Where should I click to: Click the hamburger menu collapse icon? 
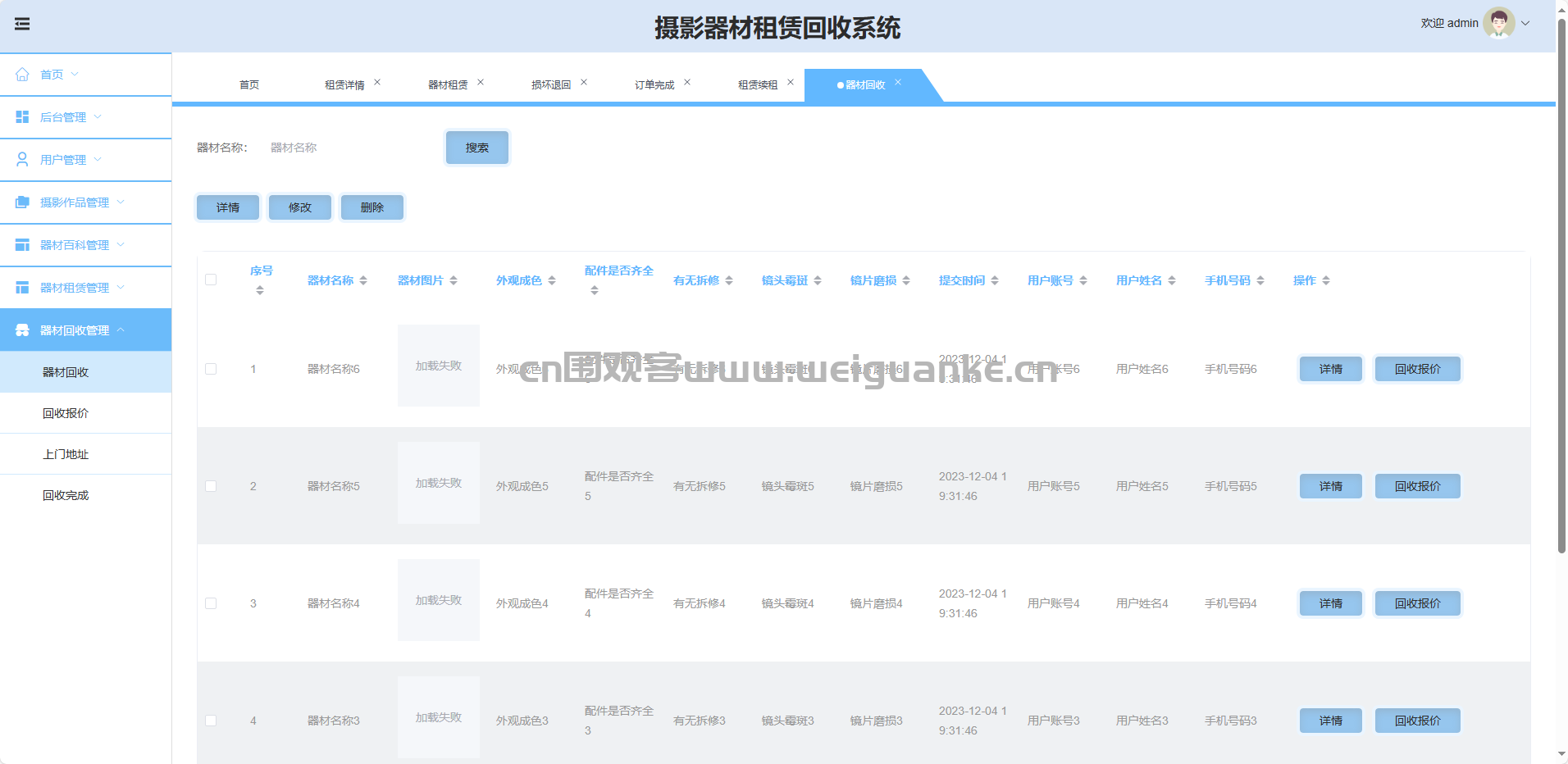click(x=22, y=24)
